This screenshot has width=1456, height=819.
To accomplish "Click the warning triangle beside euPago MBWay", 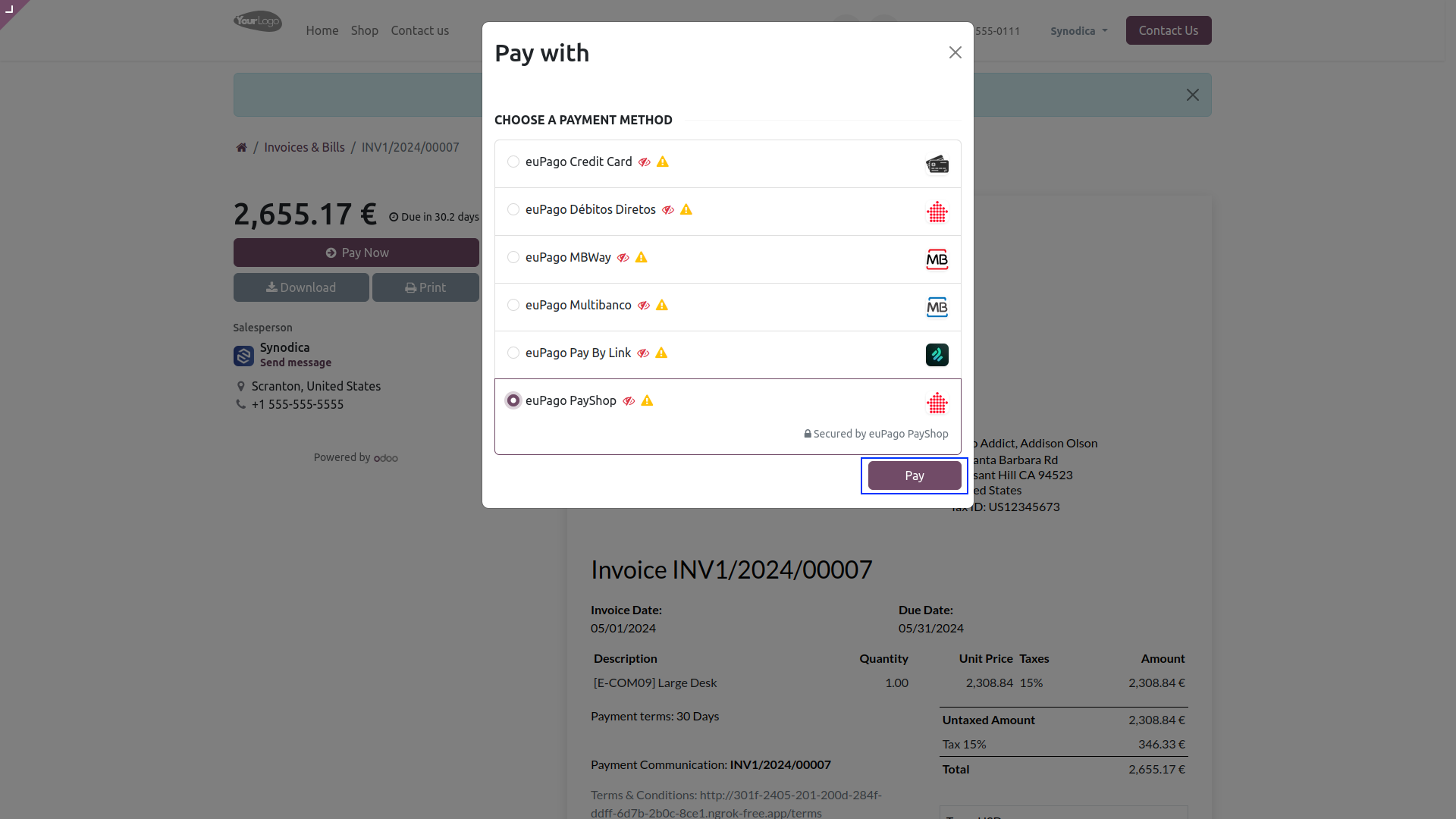I will (642, 257).
